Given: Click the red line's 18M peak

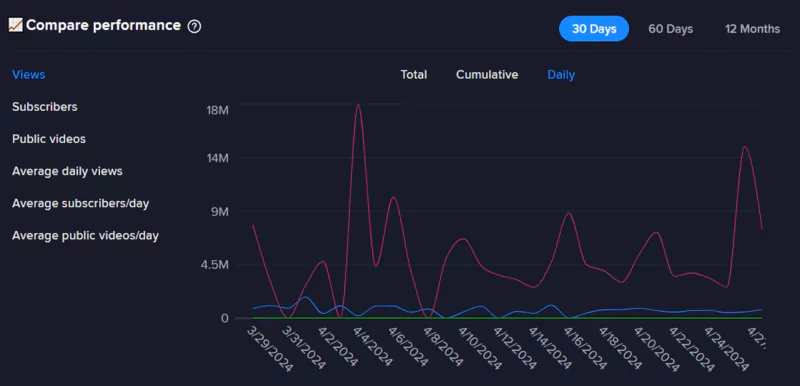Looking at the screenshot, I should click(x=358, y=105).
